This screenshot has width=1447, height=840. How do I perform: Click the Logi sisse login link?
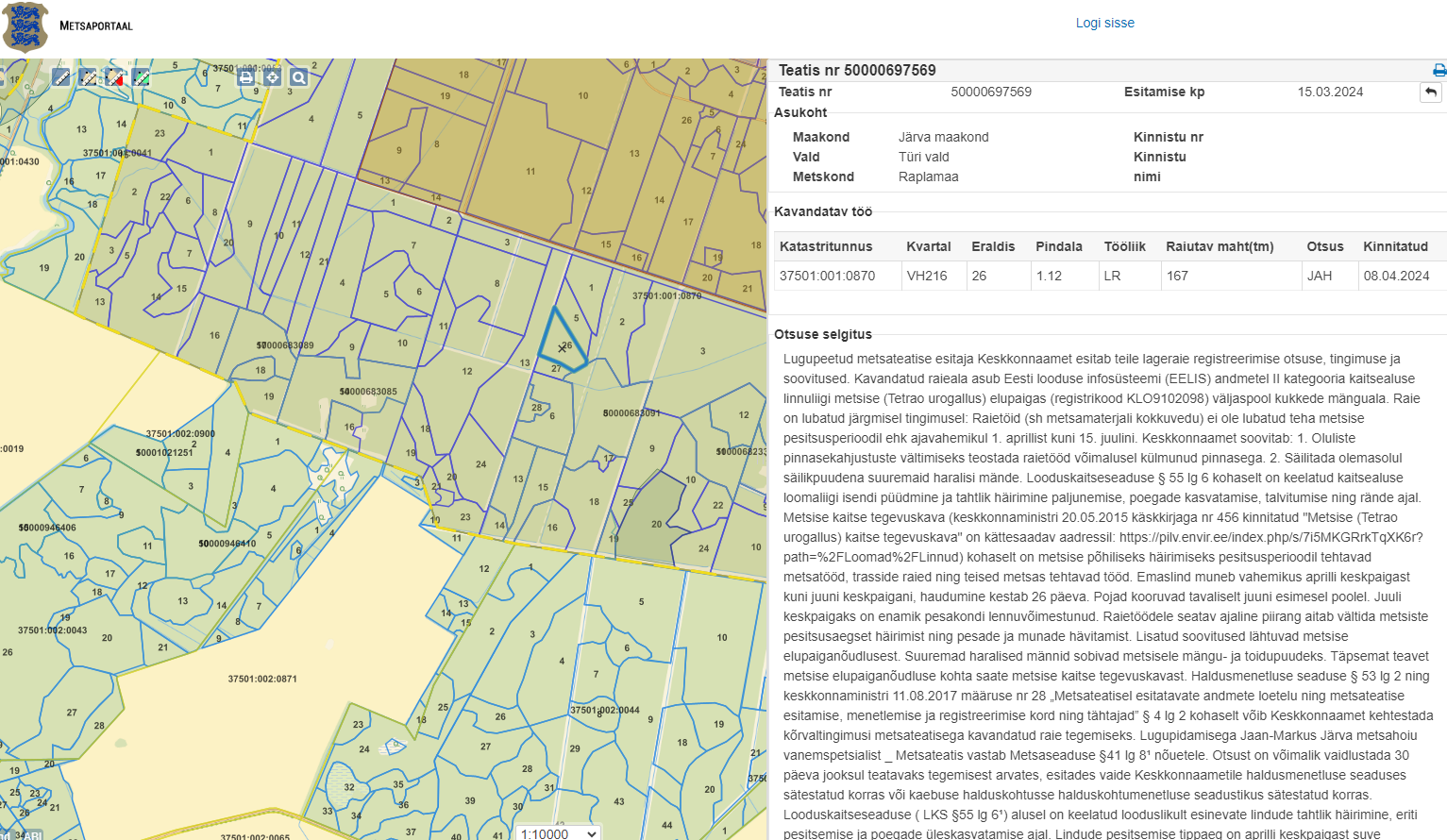click(x=1104, y=23)
